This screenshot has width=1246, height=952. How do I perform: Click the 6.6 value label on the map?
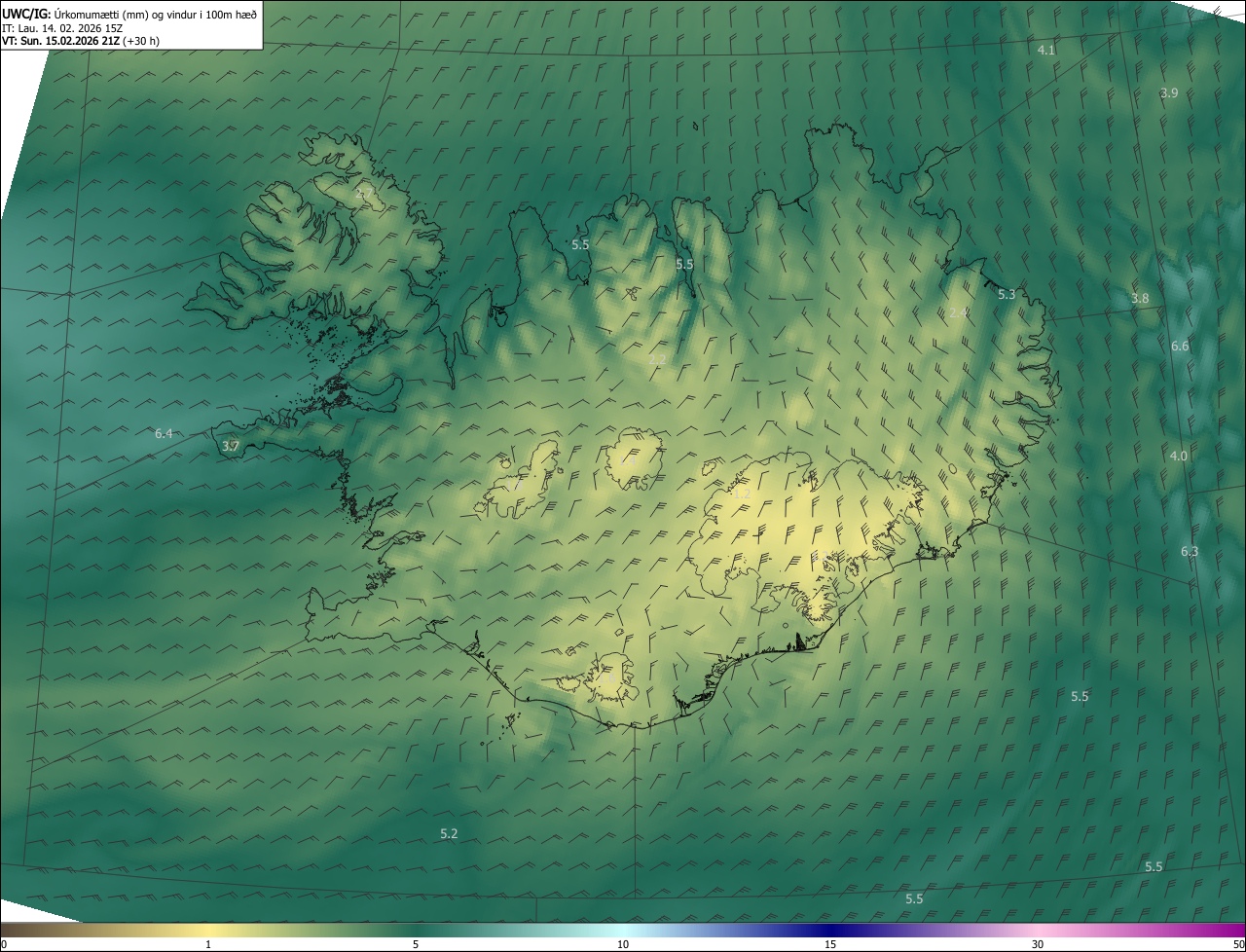pos(1180,347)
